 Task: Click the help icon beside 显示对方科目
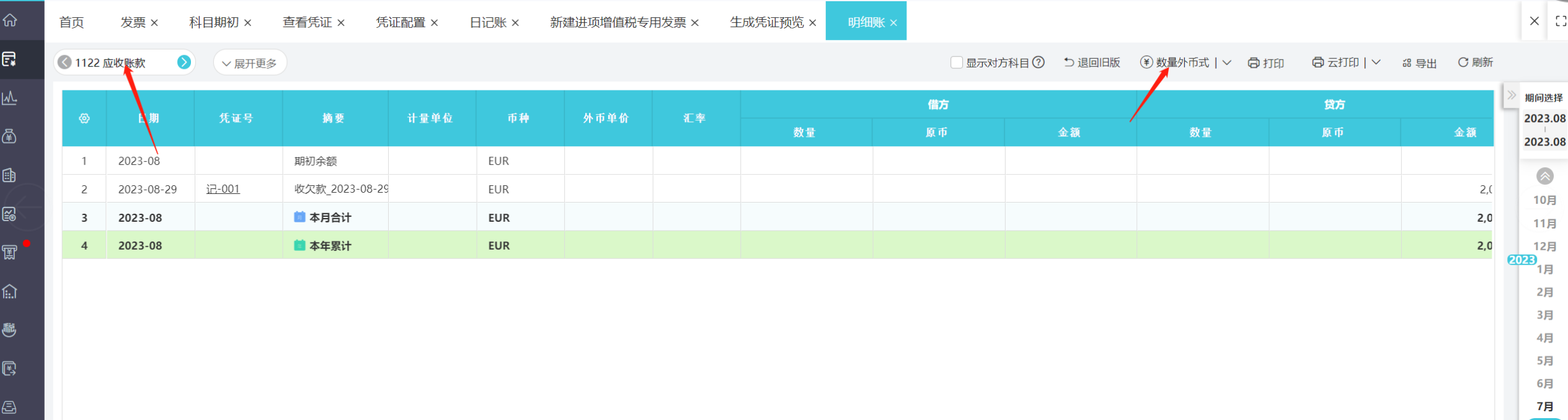[x=1039, y=62]
